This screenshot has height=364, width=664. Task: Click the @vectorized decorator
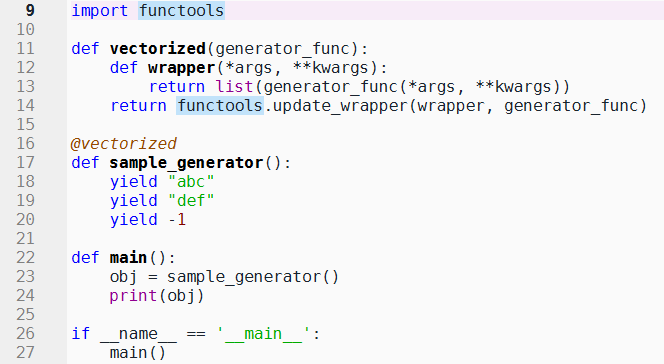tap(124, 144)
